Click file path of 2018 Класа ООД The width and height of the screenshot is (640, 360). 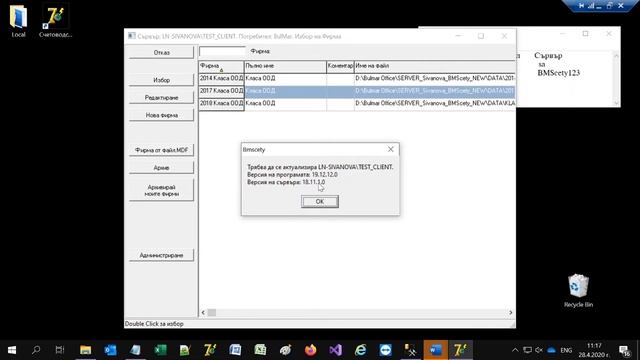coord(435,104)
